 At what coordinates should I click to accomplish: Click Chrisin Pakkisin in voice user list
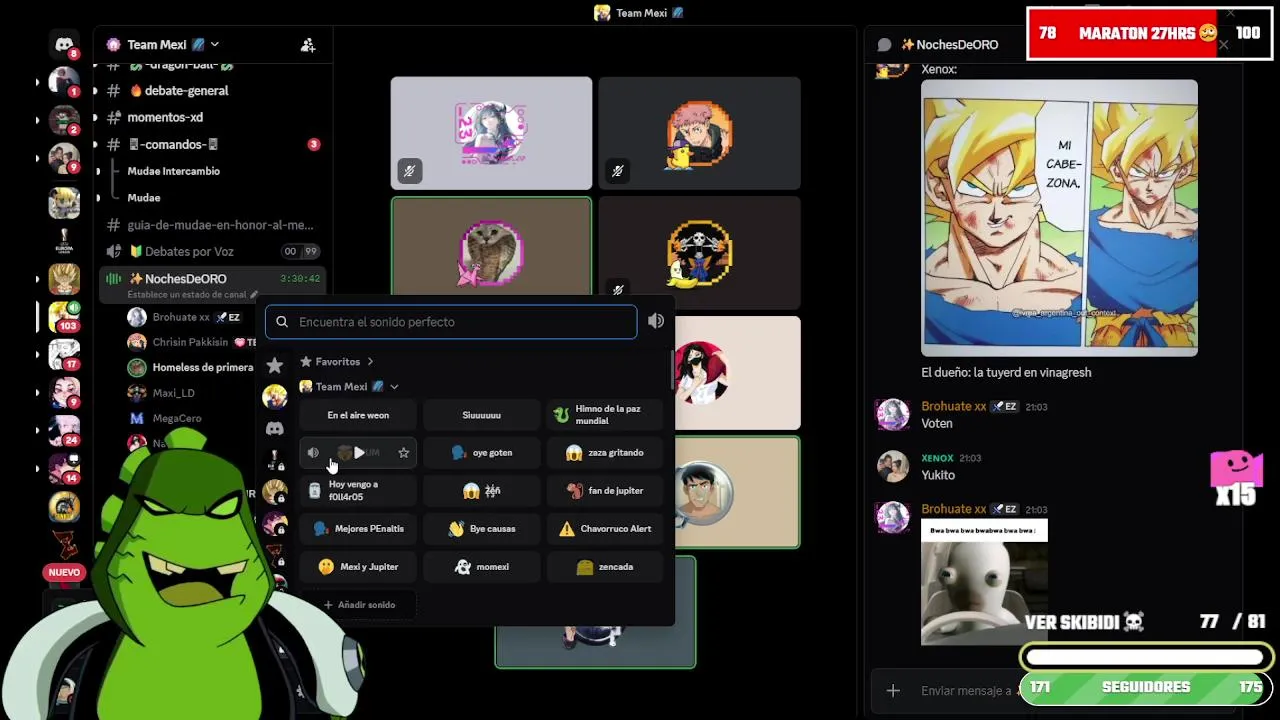pyautogui.click(x=192, y=342)
